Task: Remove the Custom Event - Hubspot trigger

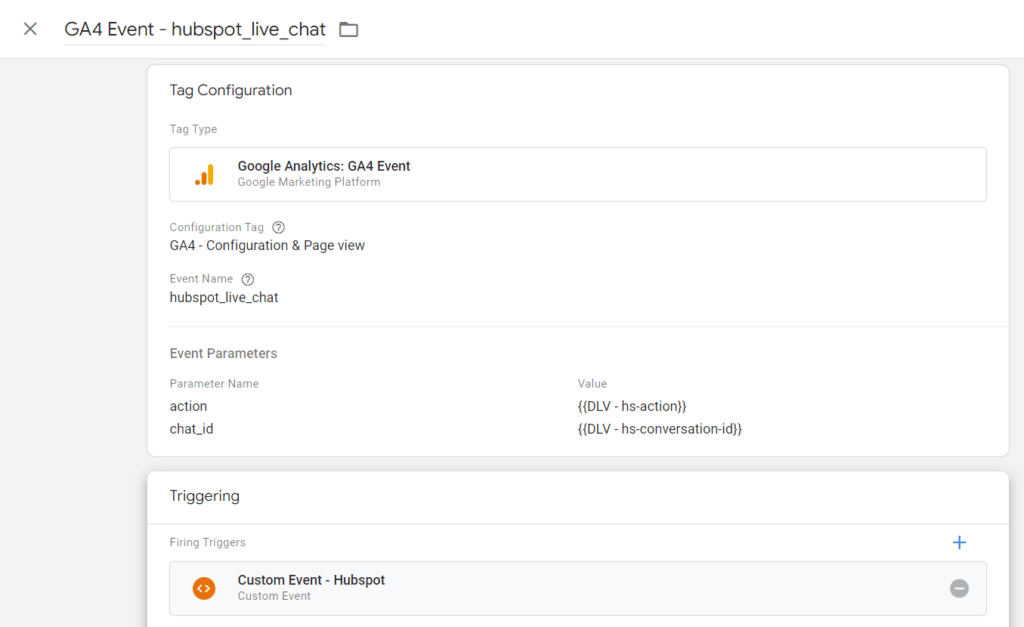Action: [x=959, y=588]
